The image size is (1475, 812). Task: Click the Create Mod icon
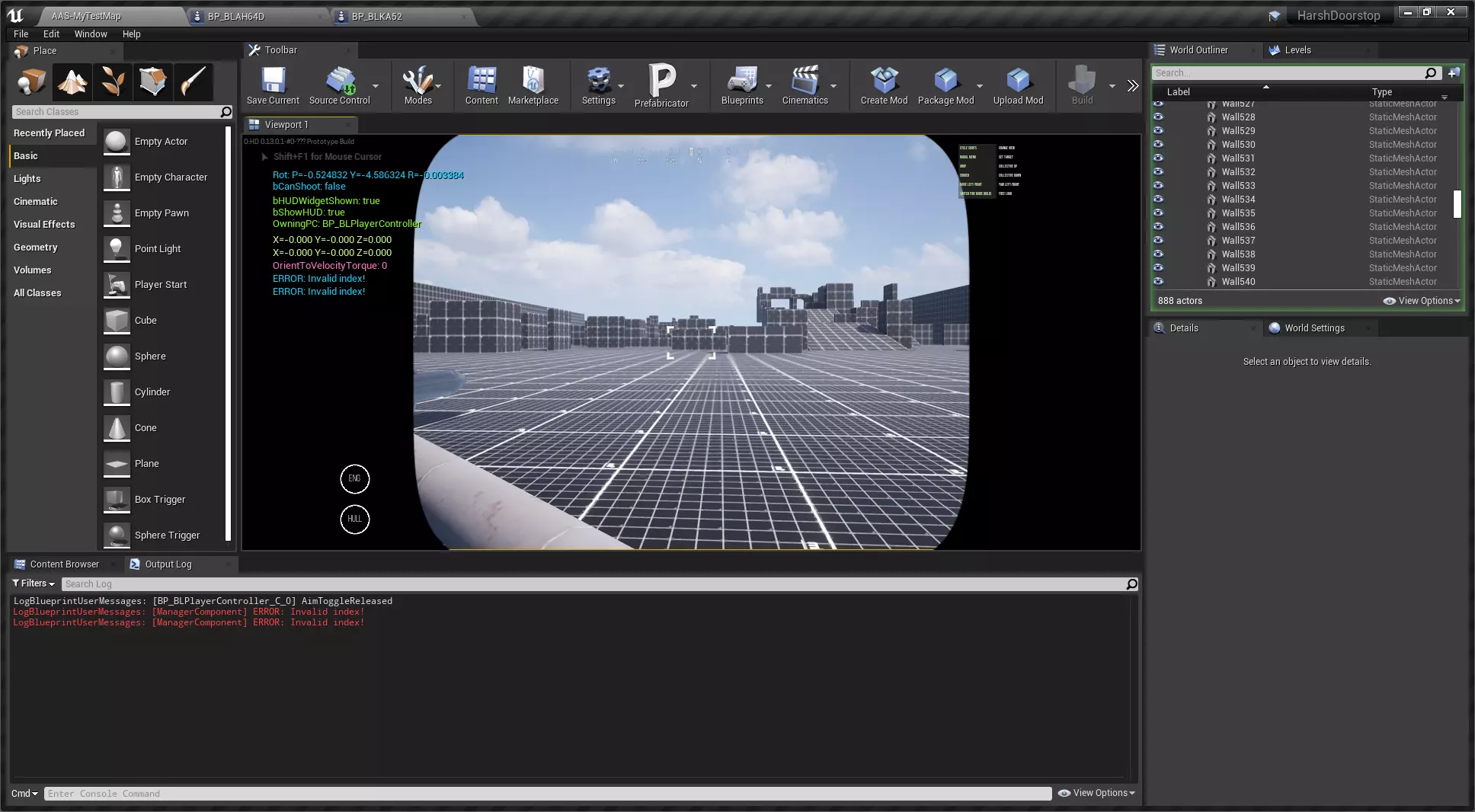884,85
